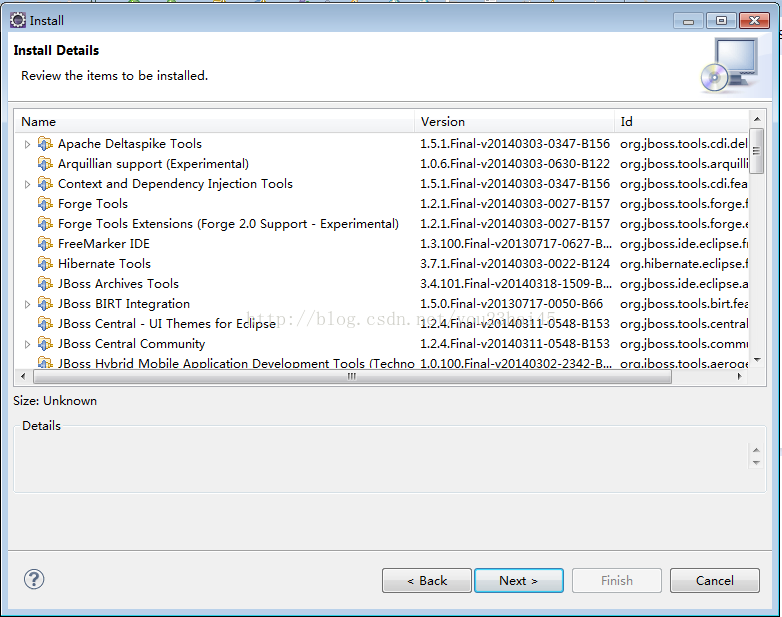782x617 pixels.
Task: Click the Forge Tools Extensions feature icon
Action: coord(45,223)
